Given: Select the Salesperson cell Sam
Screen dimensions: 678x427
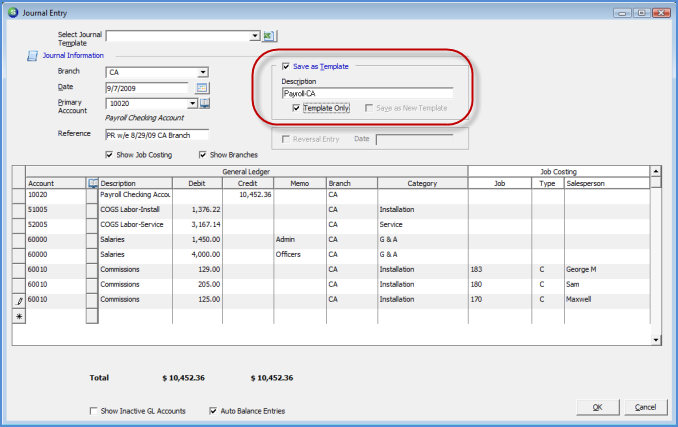Looking at the screenshot, I should pos(607,284).
